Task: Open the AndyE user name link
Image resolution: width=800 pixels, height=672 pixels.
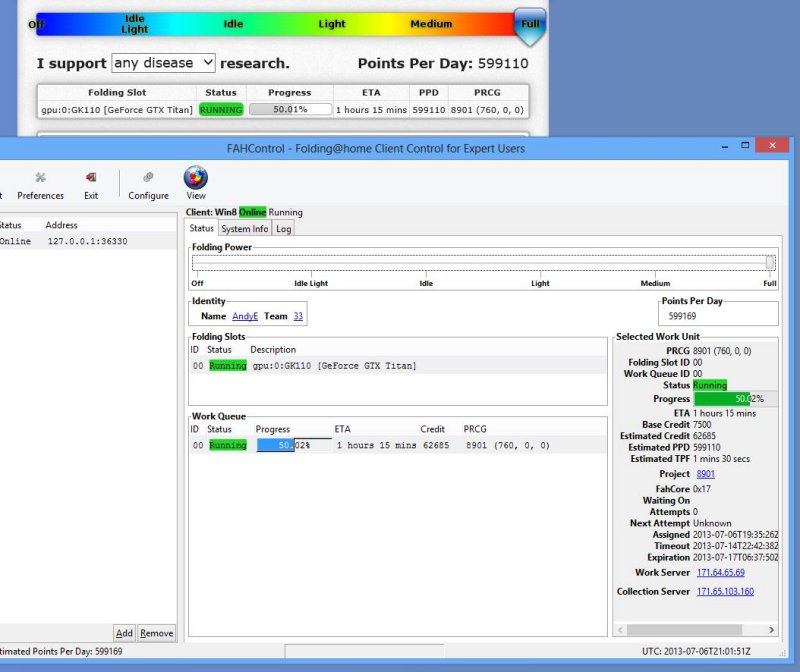Action: [x=245, y=316]
